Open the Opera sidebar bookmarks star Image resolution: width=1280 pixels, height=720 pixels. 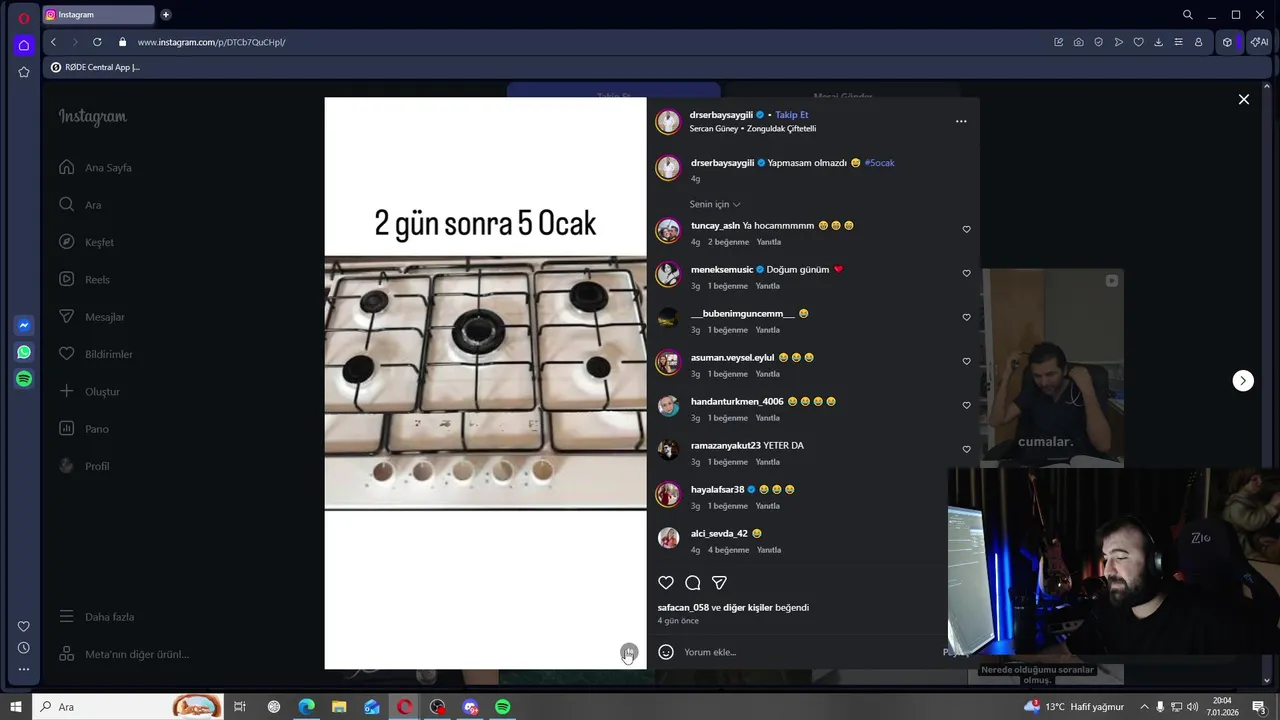coord(24,72)
